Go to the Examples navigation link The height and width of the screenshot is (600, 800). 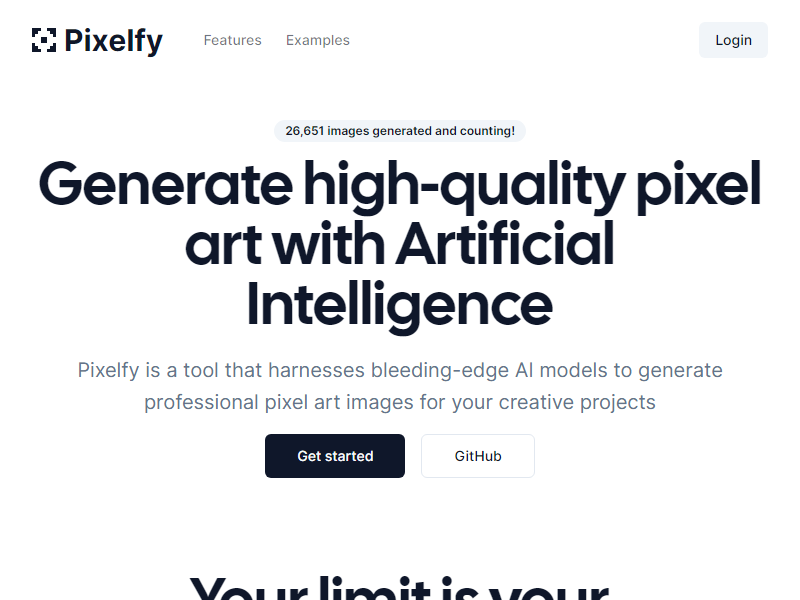(318, 41)
